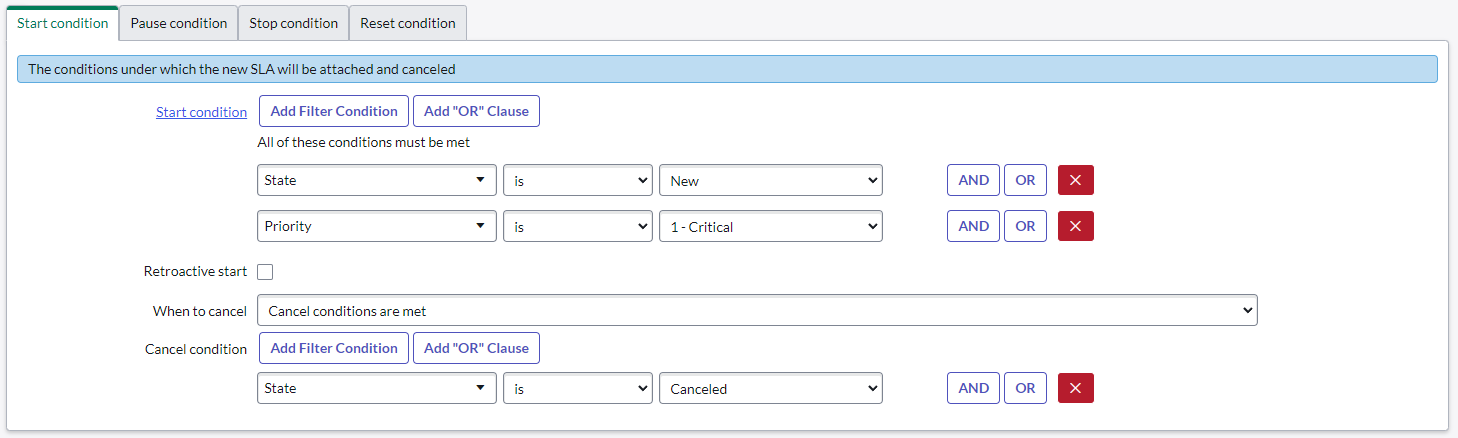
Task: Open the 1 - Critical value dropdown
Action: pyautogui.click(x=770, y=226)
